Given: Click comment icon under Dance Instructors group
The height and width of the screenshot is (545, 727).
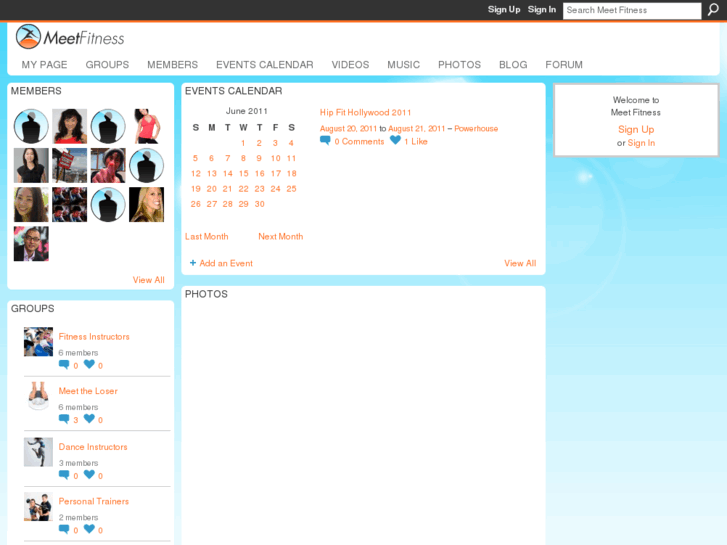Looking at the screenshot, I should click(x=64, y=475).
